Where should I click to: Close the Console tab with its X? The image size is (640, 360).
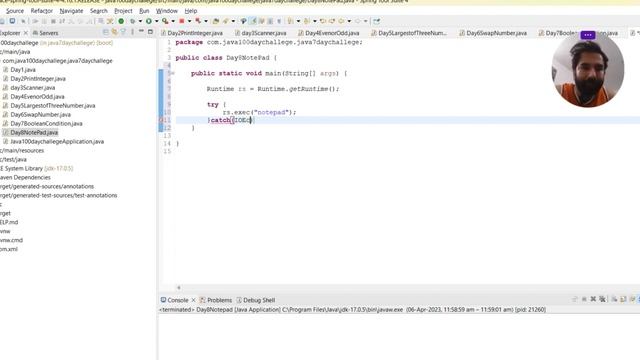[193, 300]
